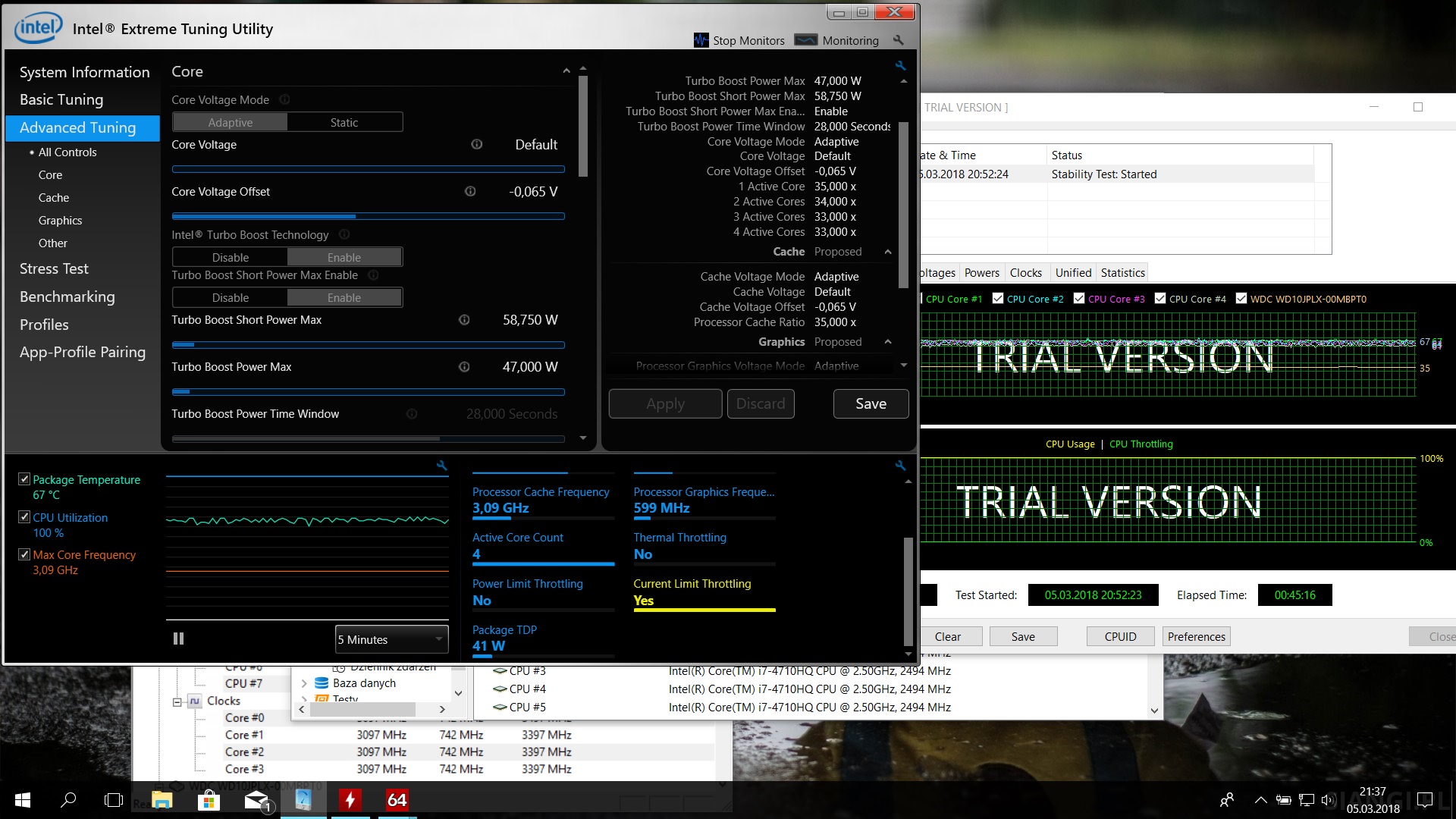The image size is (1456, 819).
Task: Expand Baza danych tree item
Action: click(x=304, y=683)
